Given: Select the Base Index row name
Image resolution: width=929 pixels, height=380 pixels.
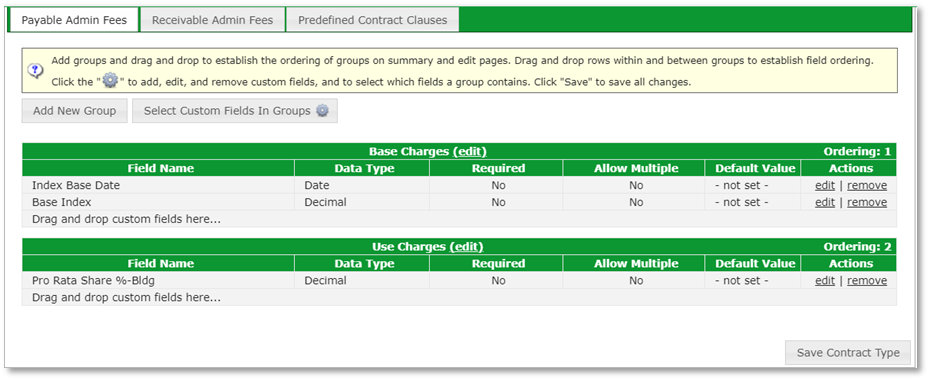Looking at the screenshot, I should pyautogui.click(x=62, y=202).
